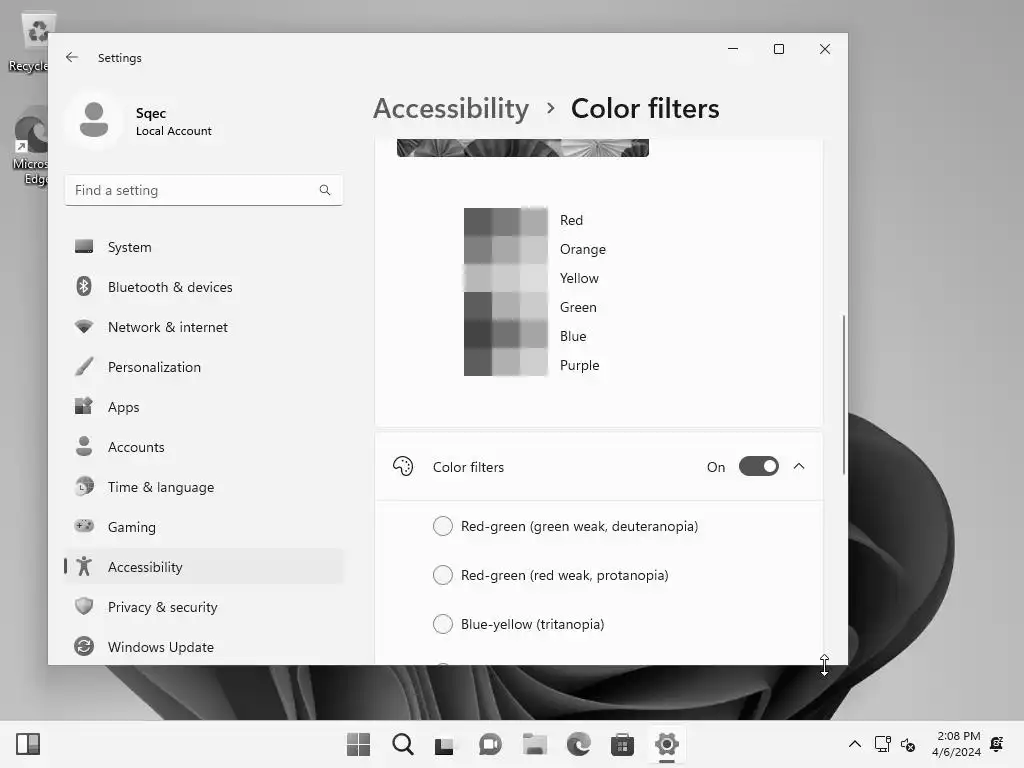Collapse the Color filters section chevron
The image size is (1024, 768).
coord(799,466)
